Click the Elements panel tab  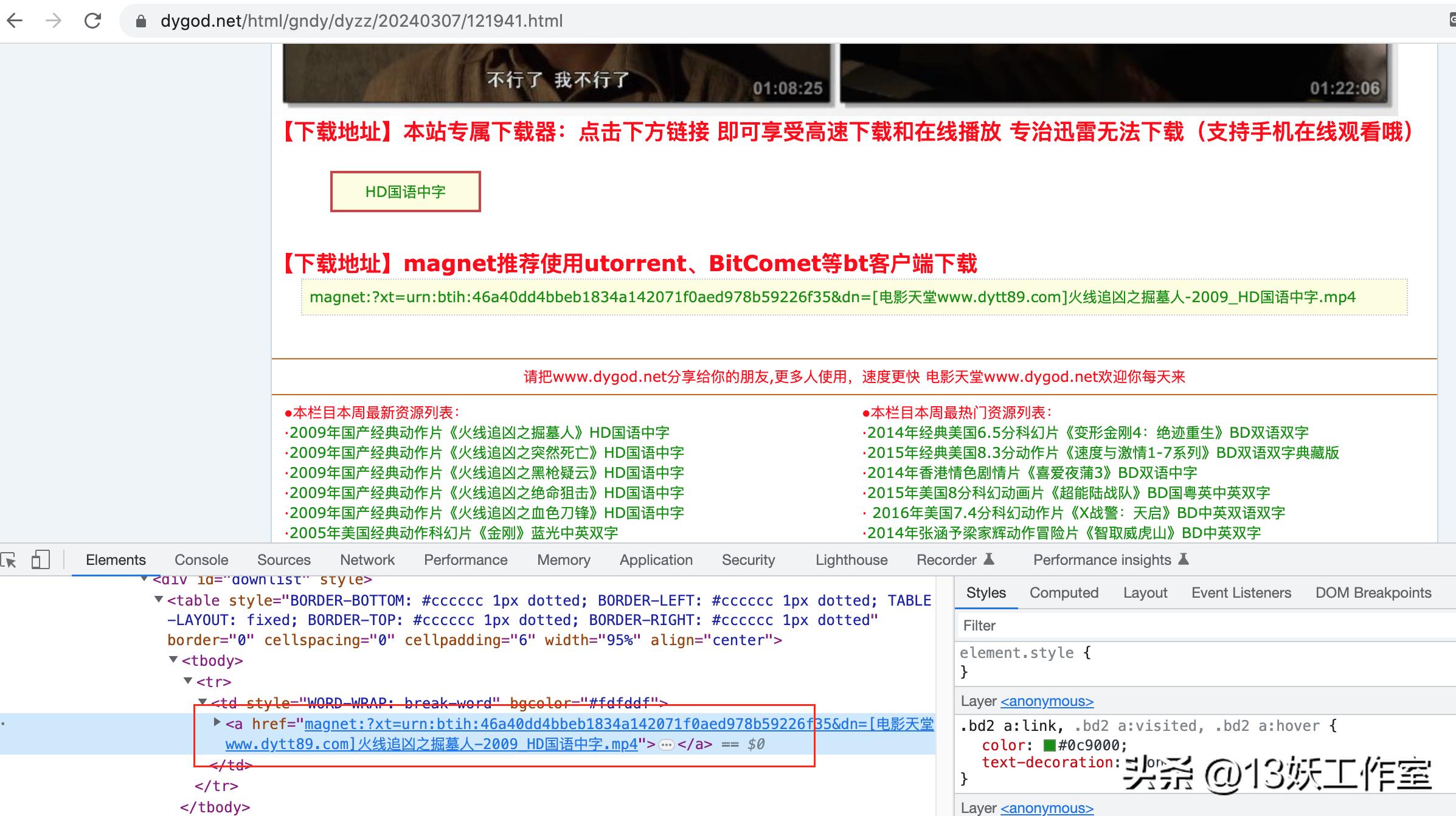[x=117, y=559]
